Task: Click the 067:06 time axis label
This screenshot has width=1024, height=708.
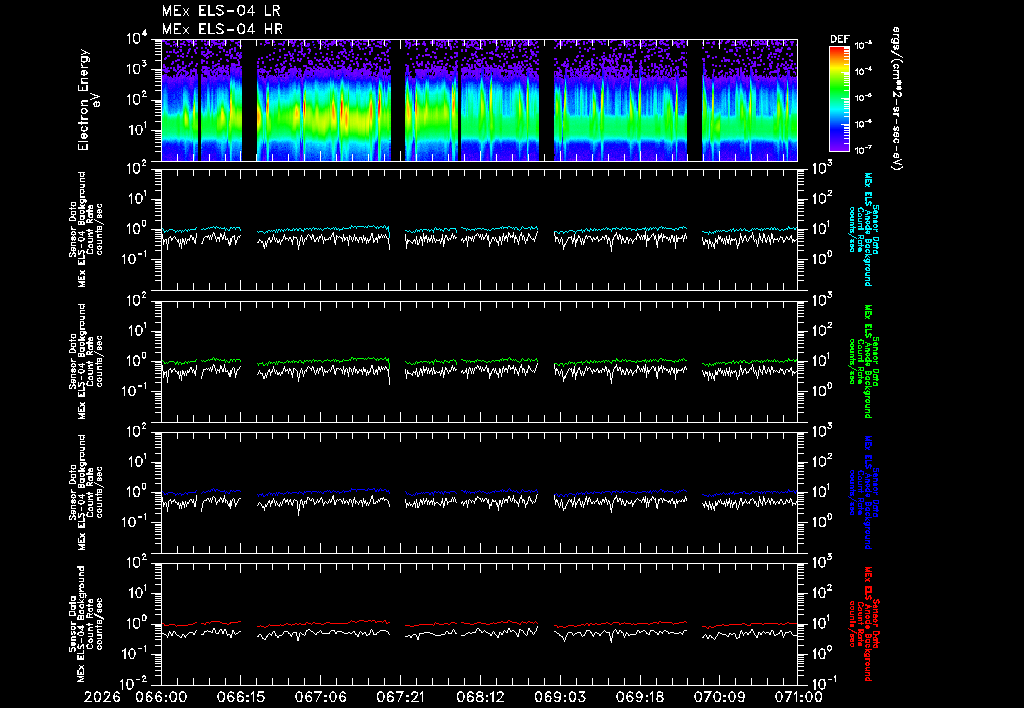Action: [x=320, y=697]
